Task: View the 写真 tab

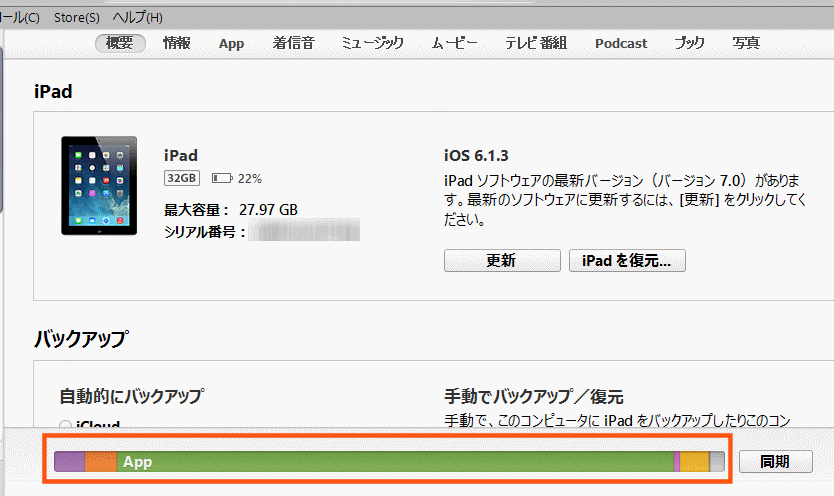Action: click(745, 43)
